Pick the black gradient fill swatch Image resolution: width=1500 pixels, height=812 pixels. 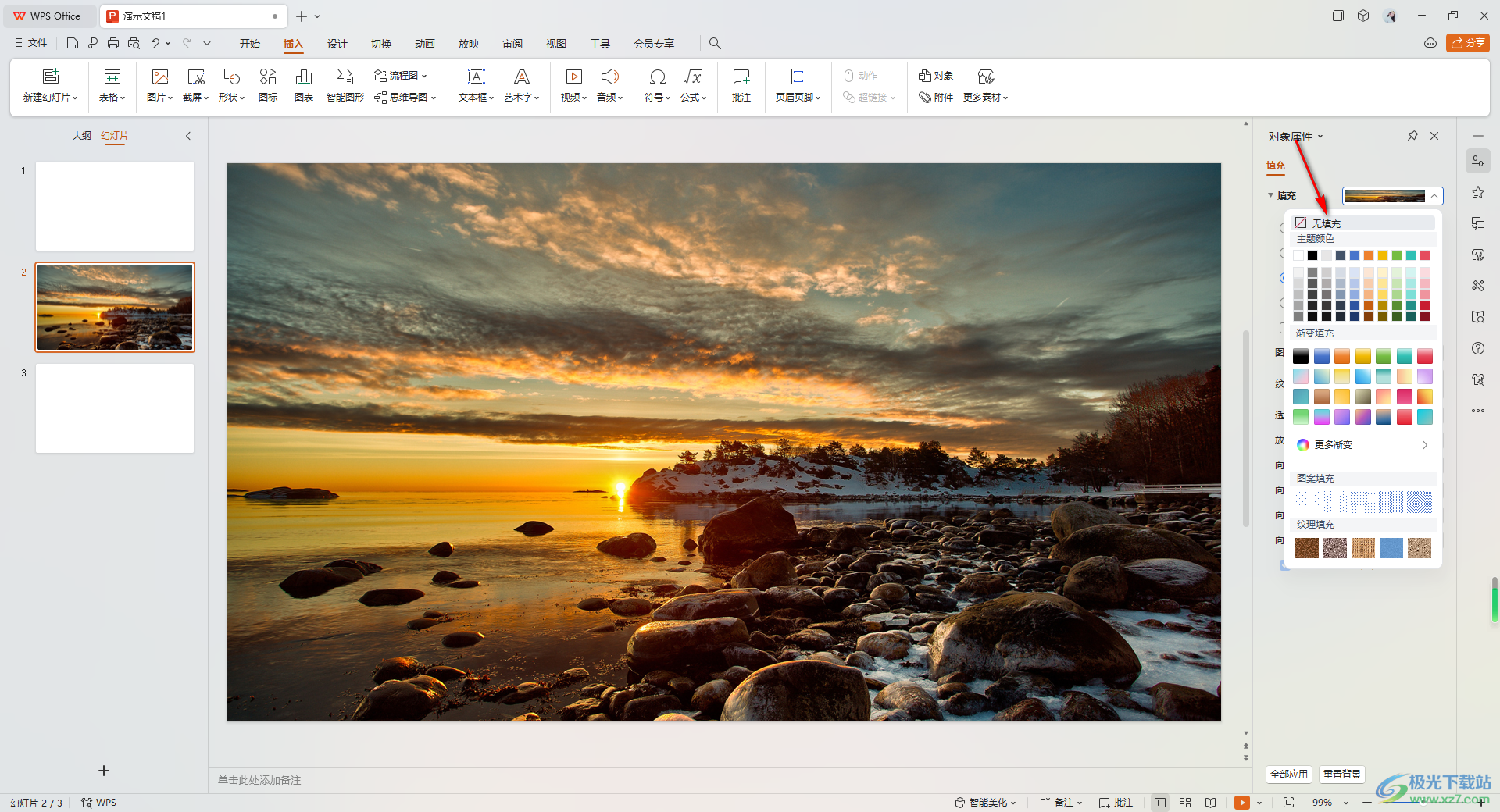click(x=1301, y=357)
